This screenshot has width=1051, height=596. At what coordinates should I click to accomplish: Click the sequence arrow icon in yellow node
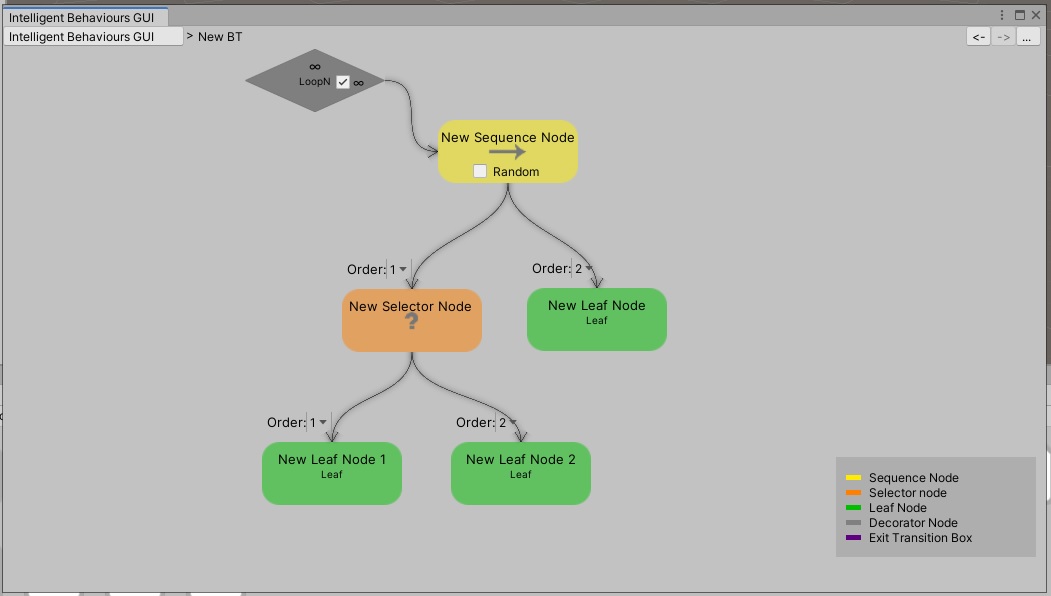(507, 152)
